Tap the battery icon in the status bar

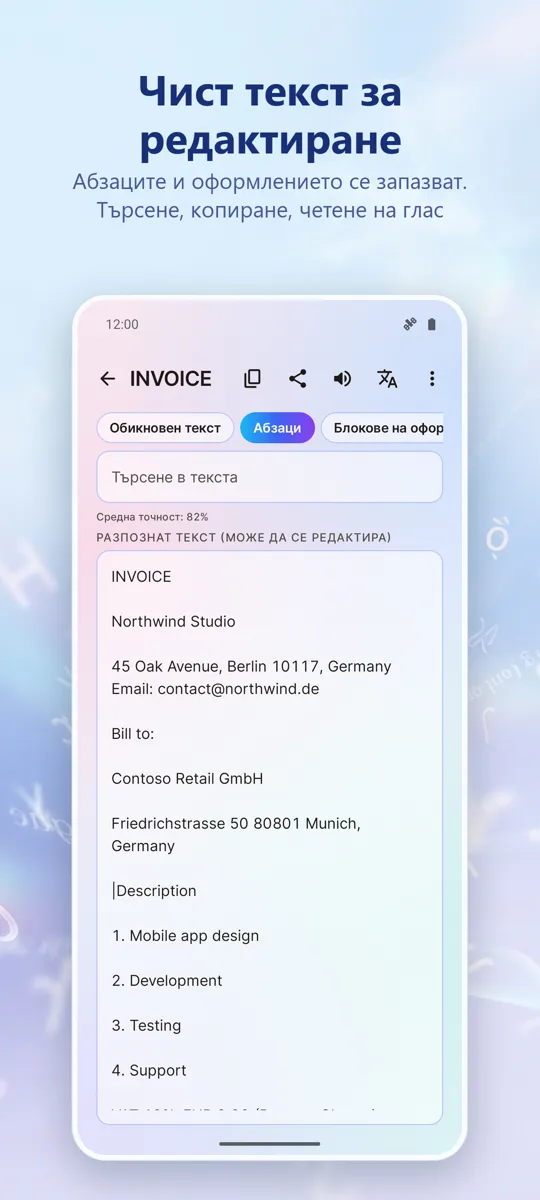[x=432, y=324]
